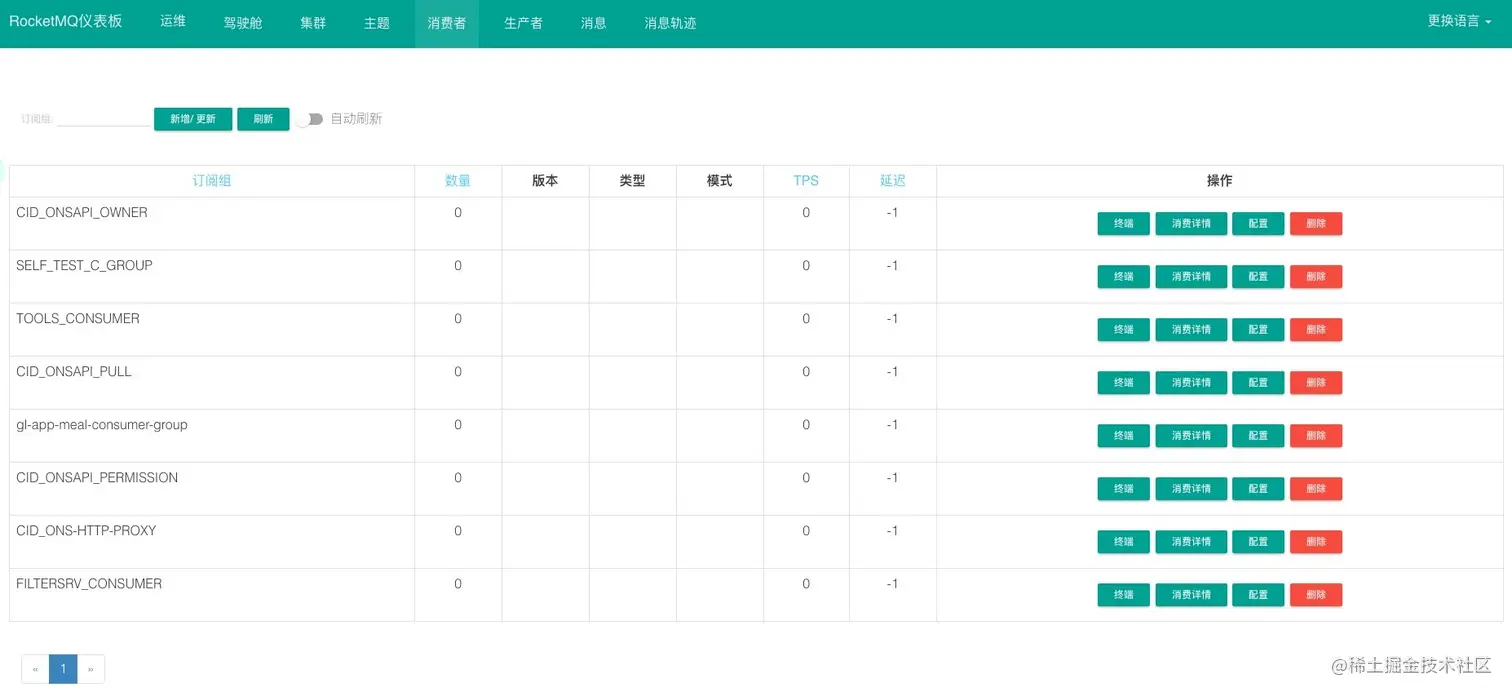Screen dimensions: 1512x696
Task: Click 删除 for FILTERSRV_CONSUMER
Action: click(x=1316, y=595)
